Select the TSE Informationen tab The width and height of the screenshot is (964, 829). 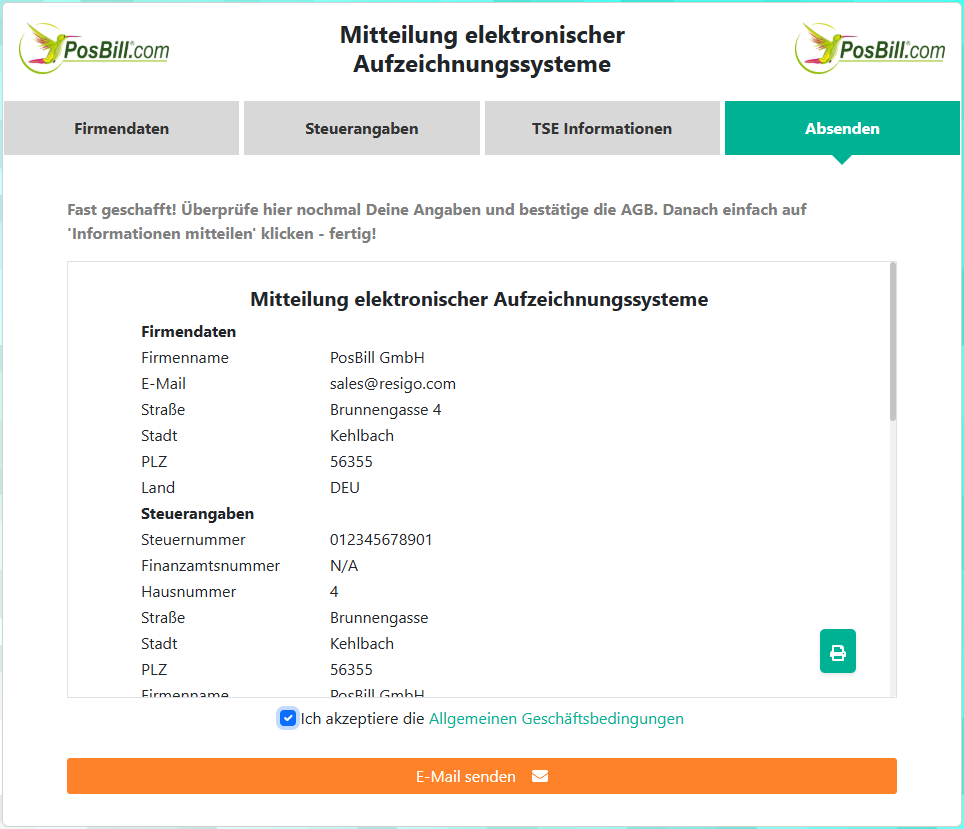click(602, 128)
